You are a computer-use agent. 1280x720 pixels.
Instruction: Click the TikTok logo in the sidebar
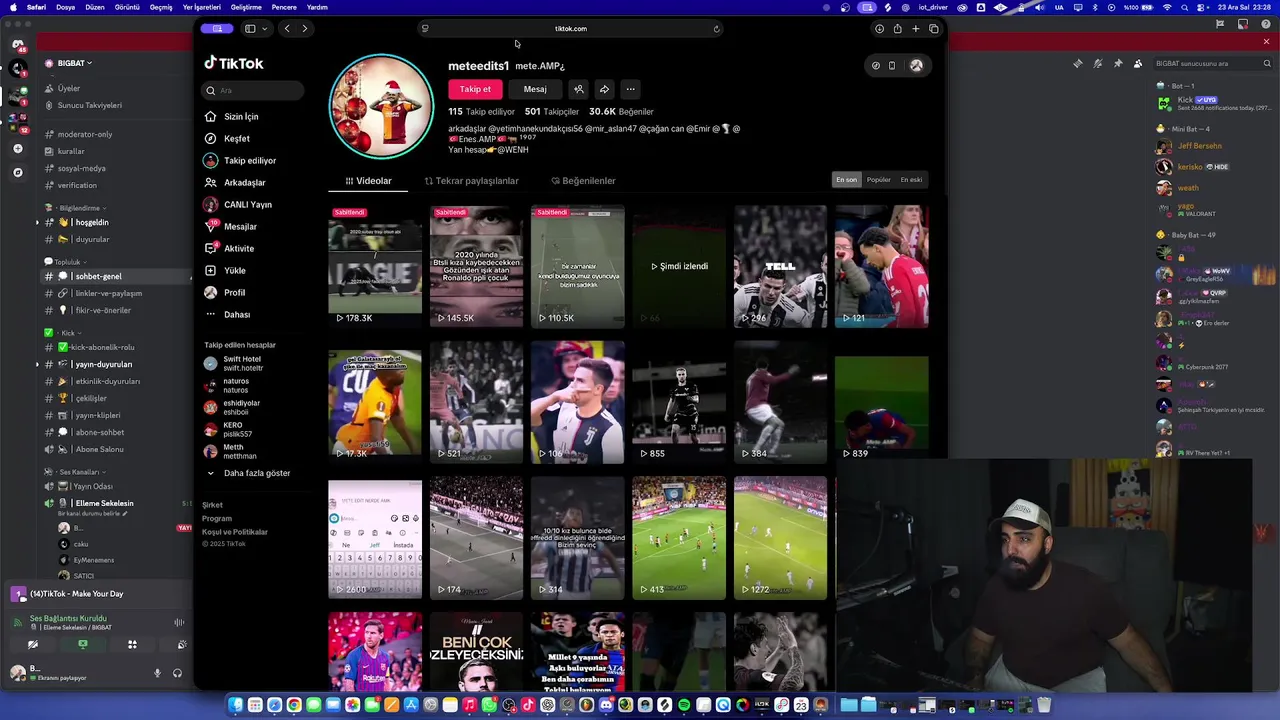pyautogui.click(x=234, y=63)
